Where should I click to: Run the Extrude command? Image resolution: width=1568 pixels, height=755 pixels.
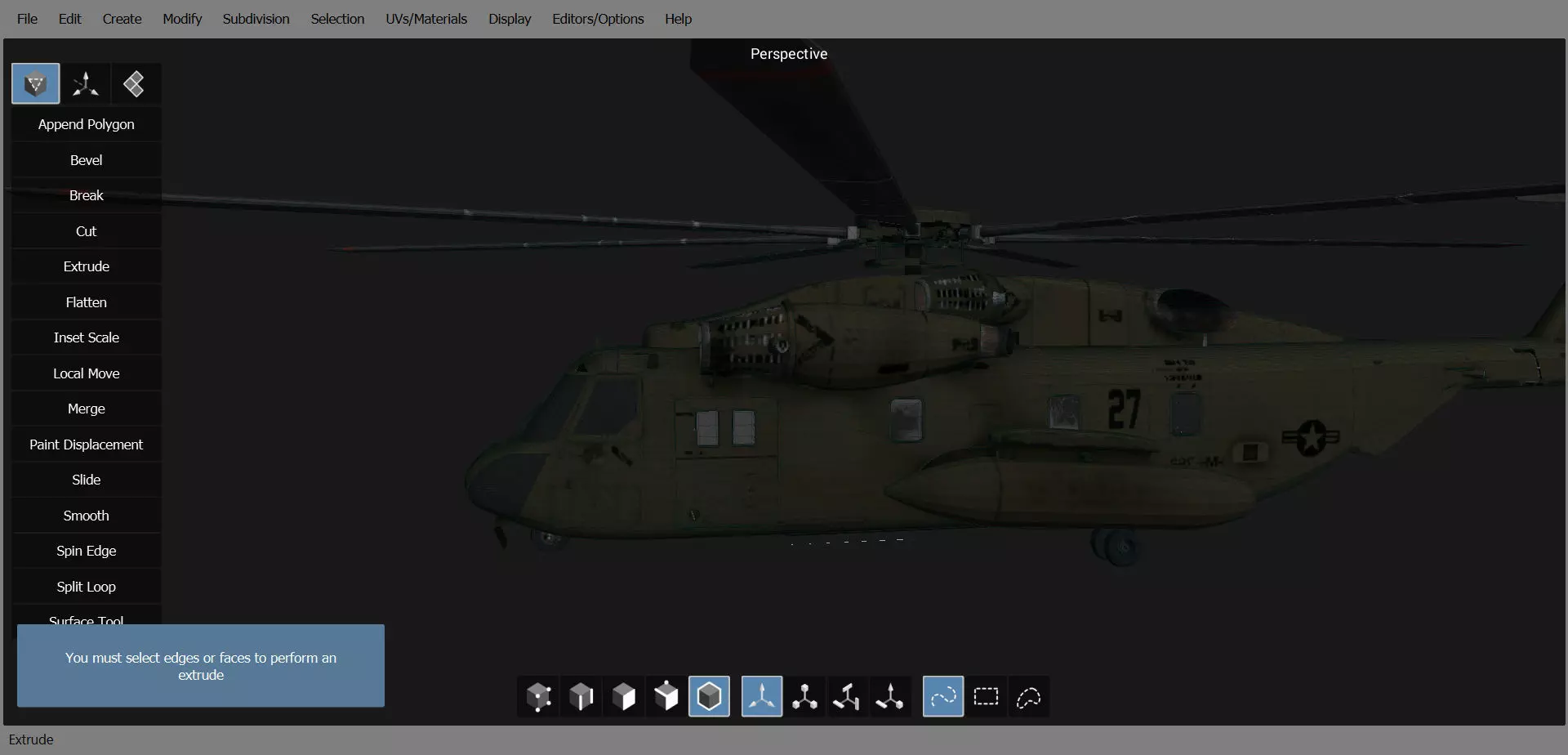click(87, 266)
